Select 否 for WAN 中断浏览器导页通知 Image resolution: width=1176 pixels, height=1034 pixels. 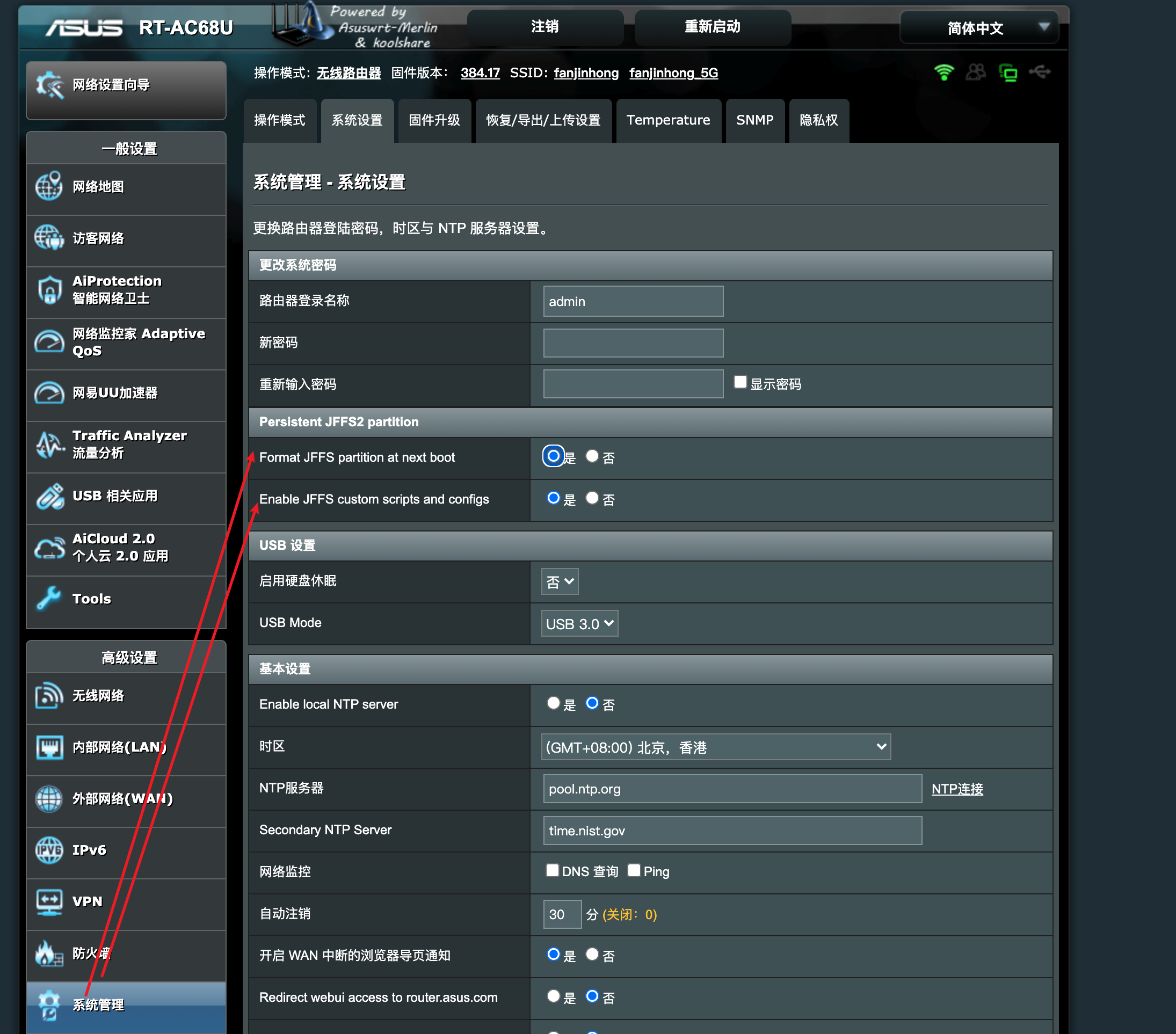pyautogui.click(x=592, y=954)
